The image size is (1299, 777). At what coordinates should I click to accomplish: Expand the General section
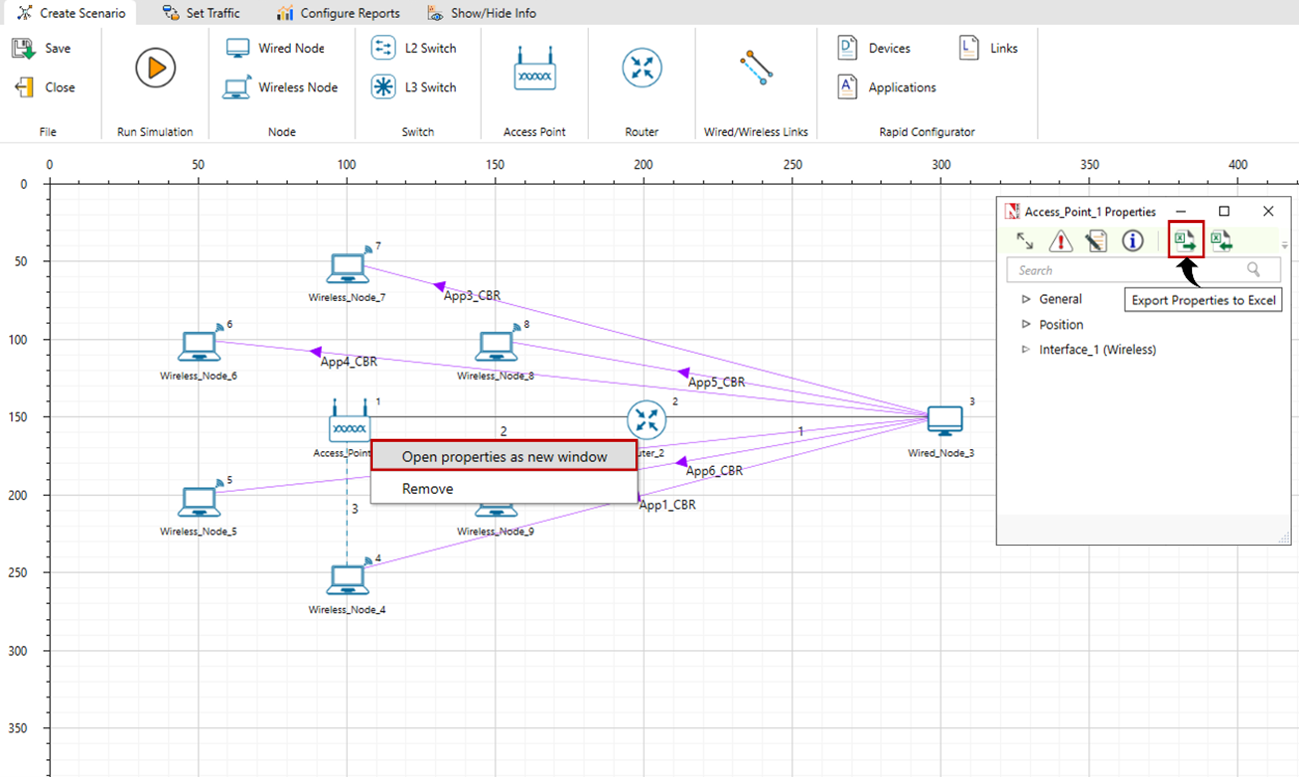(x=1026, y=299)
